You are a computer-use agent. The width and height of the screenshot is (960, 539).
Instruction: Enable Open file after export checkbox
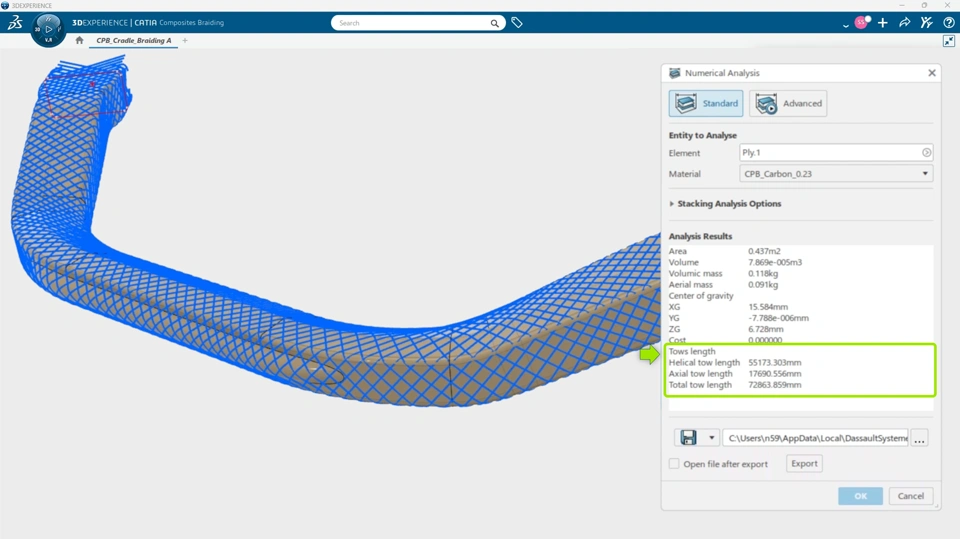coord(674,464)
